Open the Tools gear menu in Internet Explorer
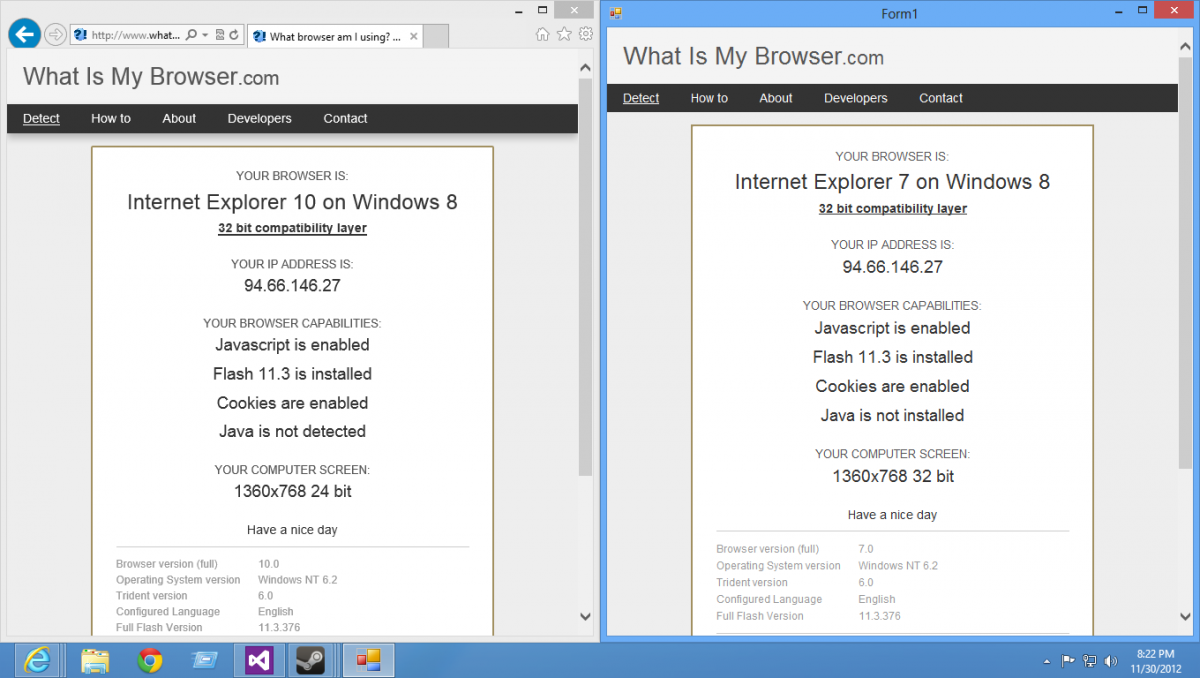Screen dimensions: 1200x678 pyautogui.click(x=586, y=34)
